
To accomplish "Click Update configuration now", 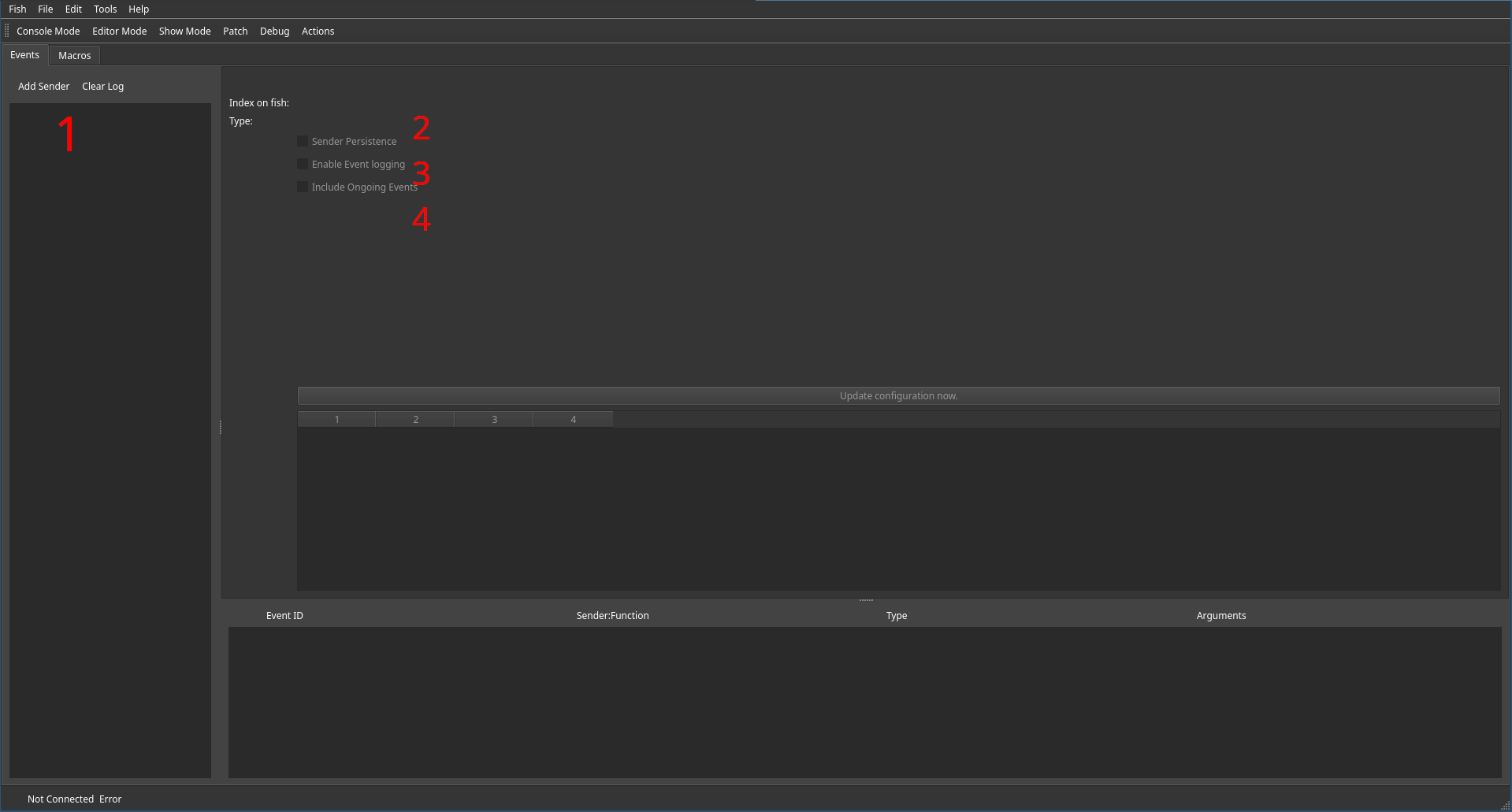I will coord(898,395).
